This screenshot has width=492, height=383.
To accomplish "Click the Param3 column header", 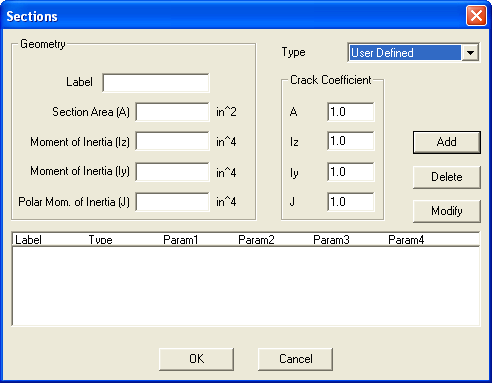I will point(349,240).
